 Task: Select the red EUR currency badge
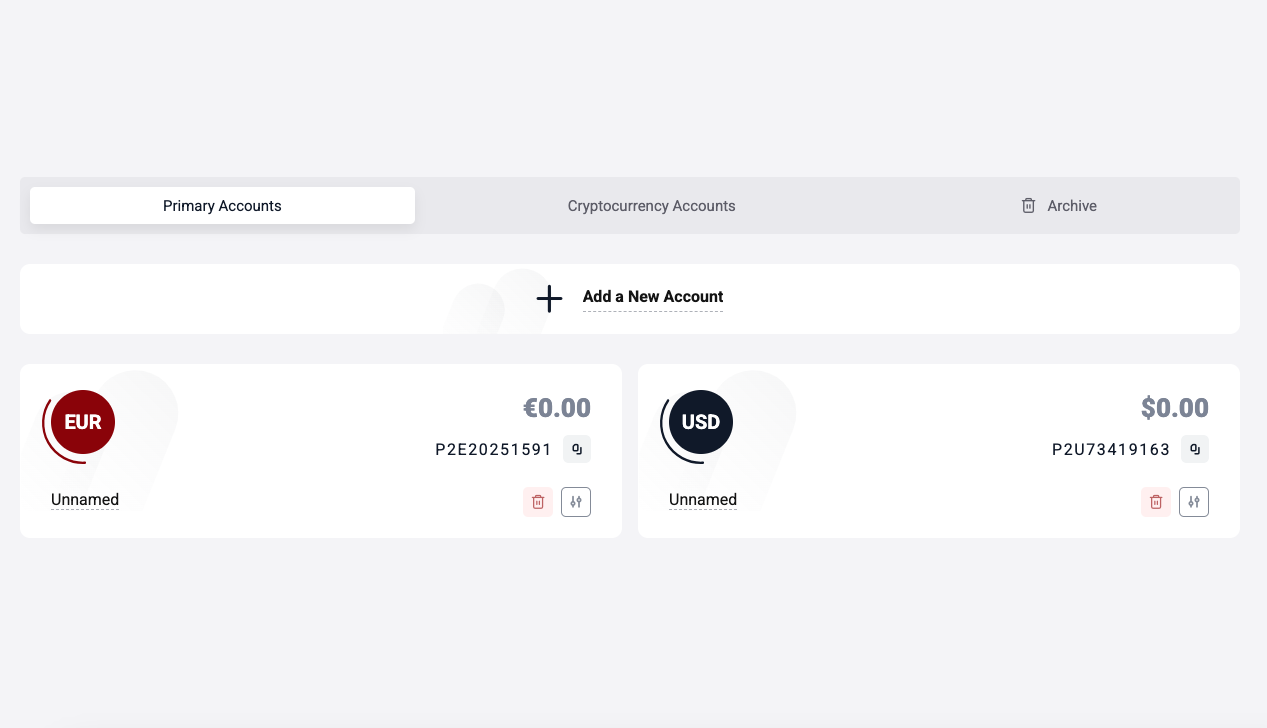tap(83, 422)
